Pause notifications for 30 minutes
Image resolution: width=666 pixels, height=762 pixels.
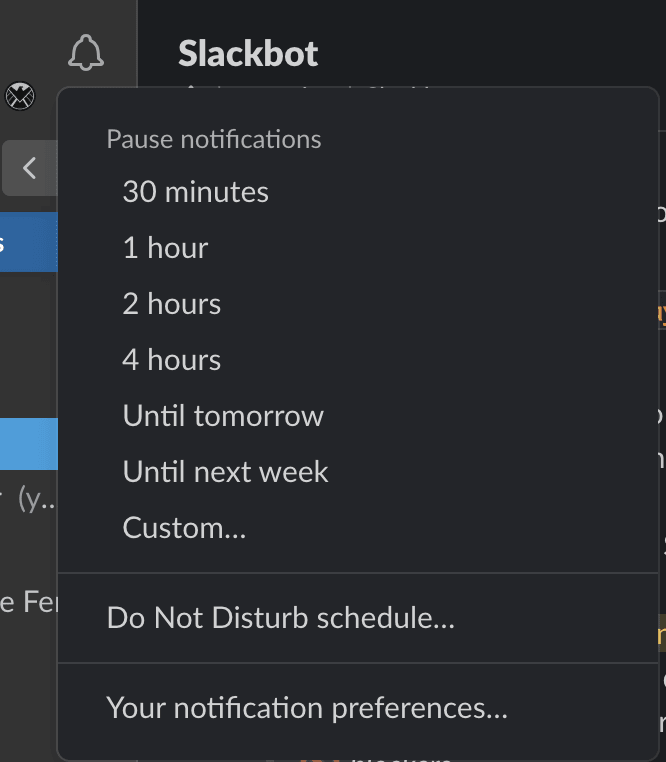point(358,192)
